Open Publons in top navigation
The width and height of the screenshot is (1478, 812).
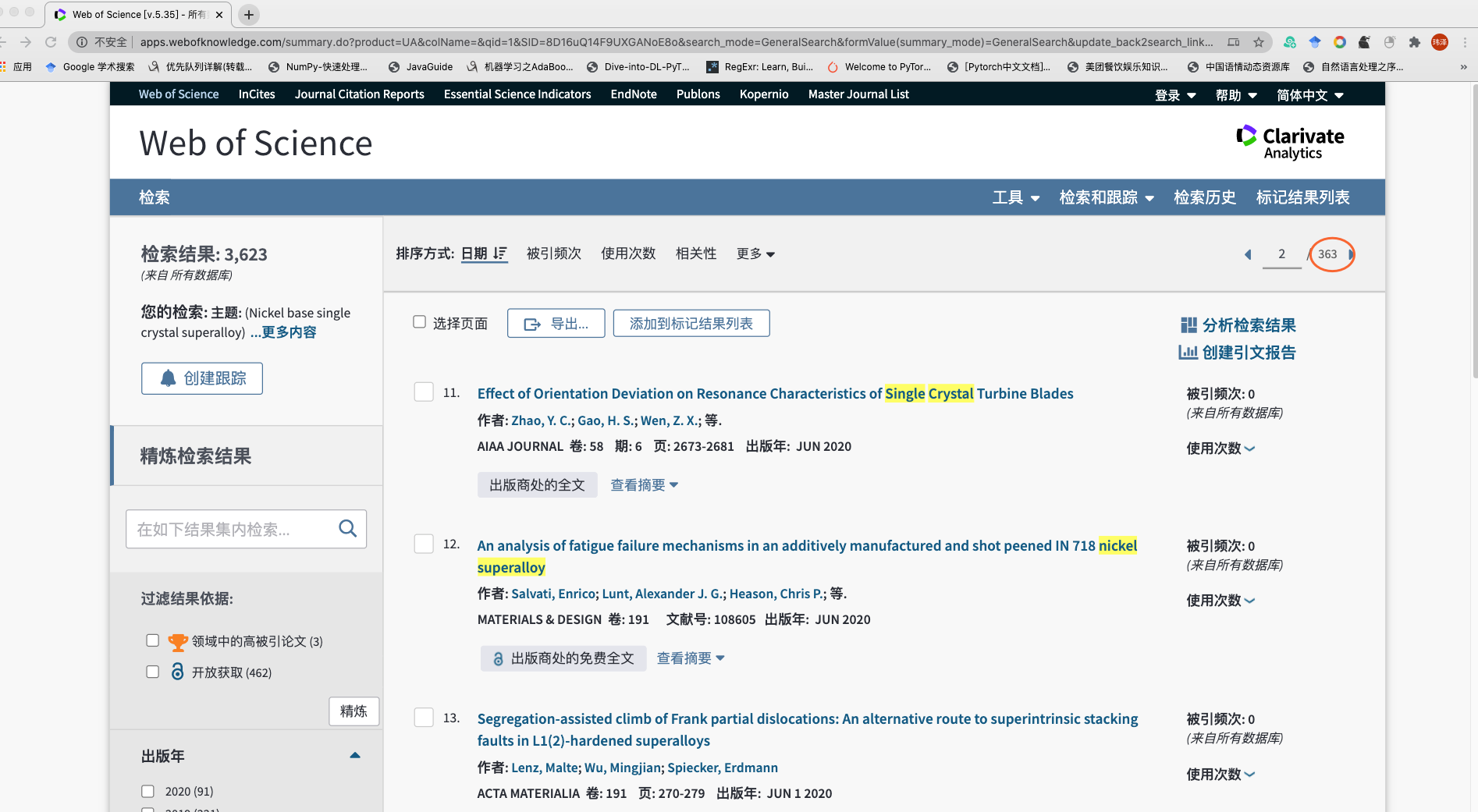pos(698,94)
